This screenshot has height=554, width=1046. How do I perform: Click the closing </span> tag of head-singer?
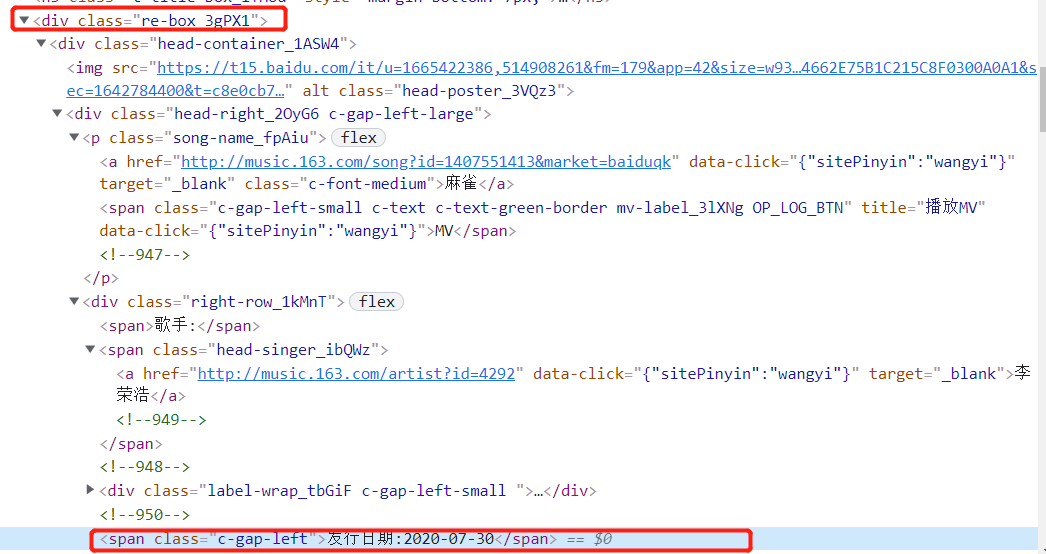click(x=131, y=444)
